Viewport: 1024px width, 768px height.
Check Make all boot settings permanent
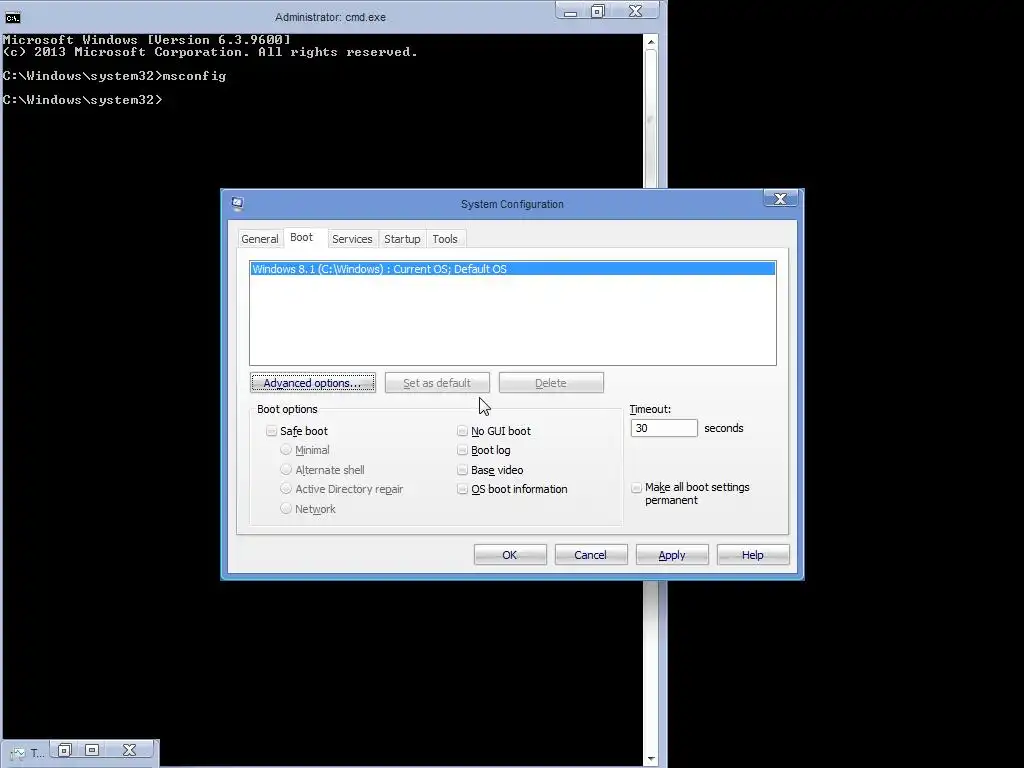(637, 488)
